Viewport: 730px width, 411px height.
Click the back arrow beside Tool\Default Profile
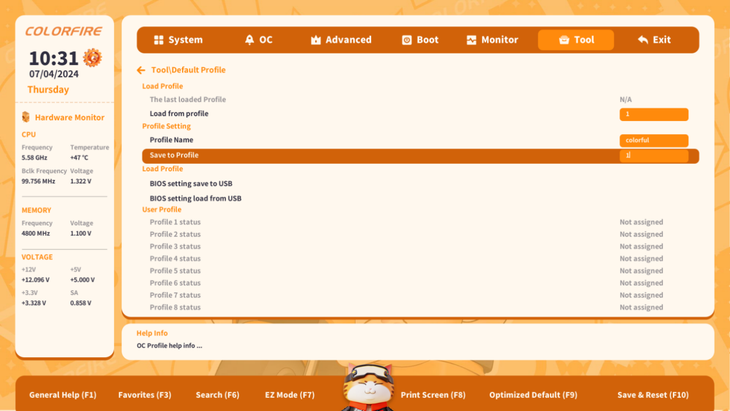point(141,70)
